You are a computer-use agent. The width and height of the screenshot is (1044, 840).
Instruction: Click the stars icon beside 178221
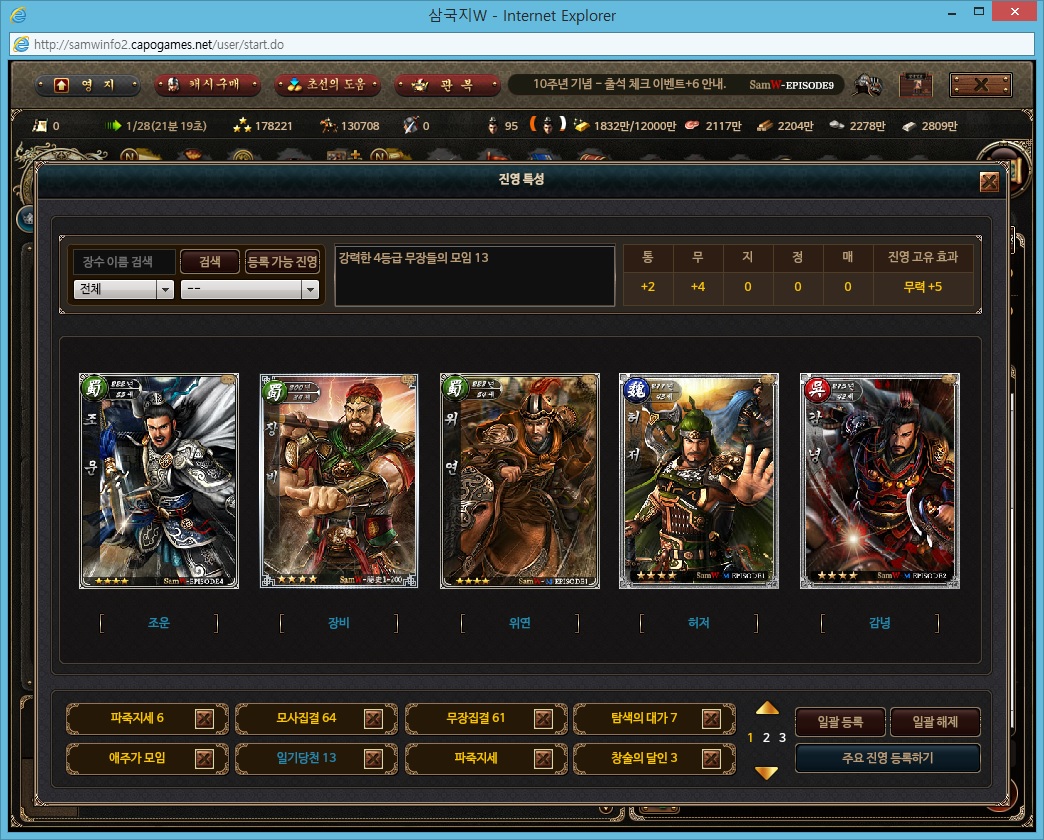[x=242, y=125]
